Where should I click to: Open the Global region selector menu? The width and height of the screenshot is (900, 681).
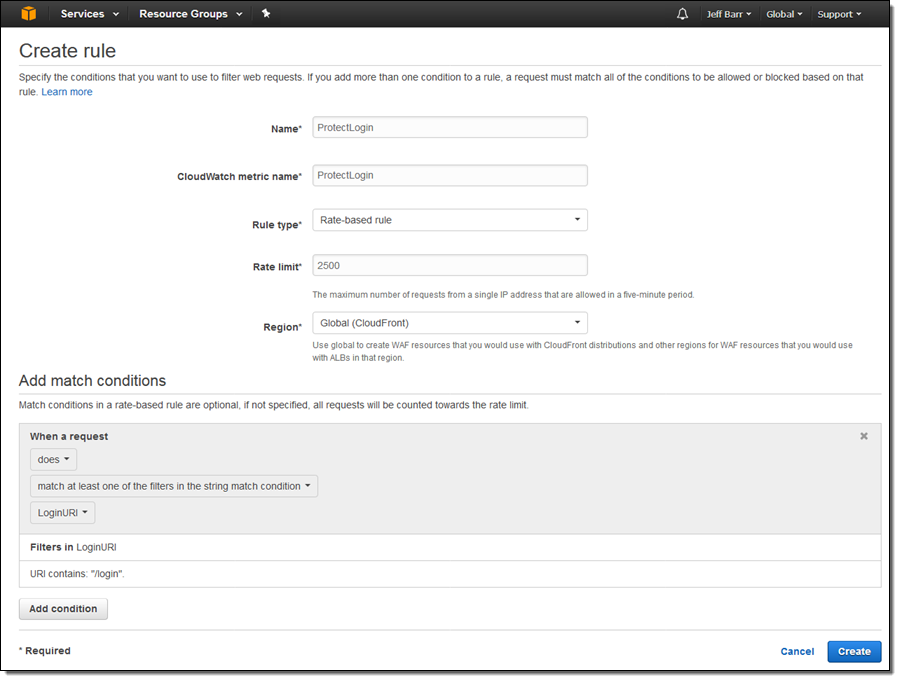[x=784, y=14]
